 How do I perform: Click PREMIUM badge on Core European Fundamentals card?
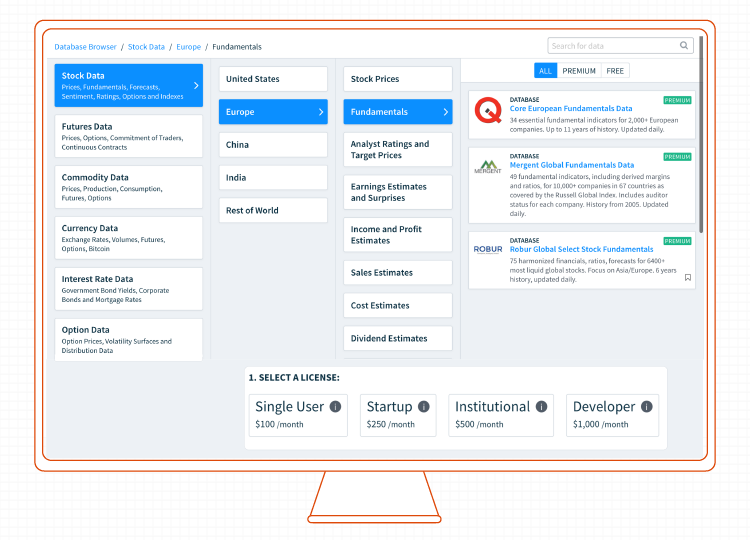[x=677, y=100]
